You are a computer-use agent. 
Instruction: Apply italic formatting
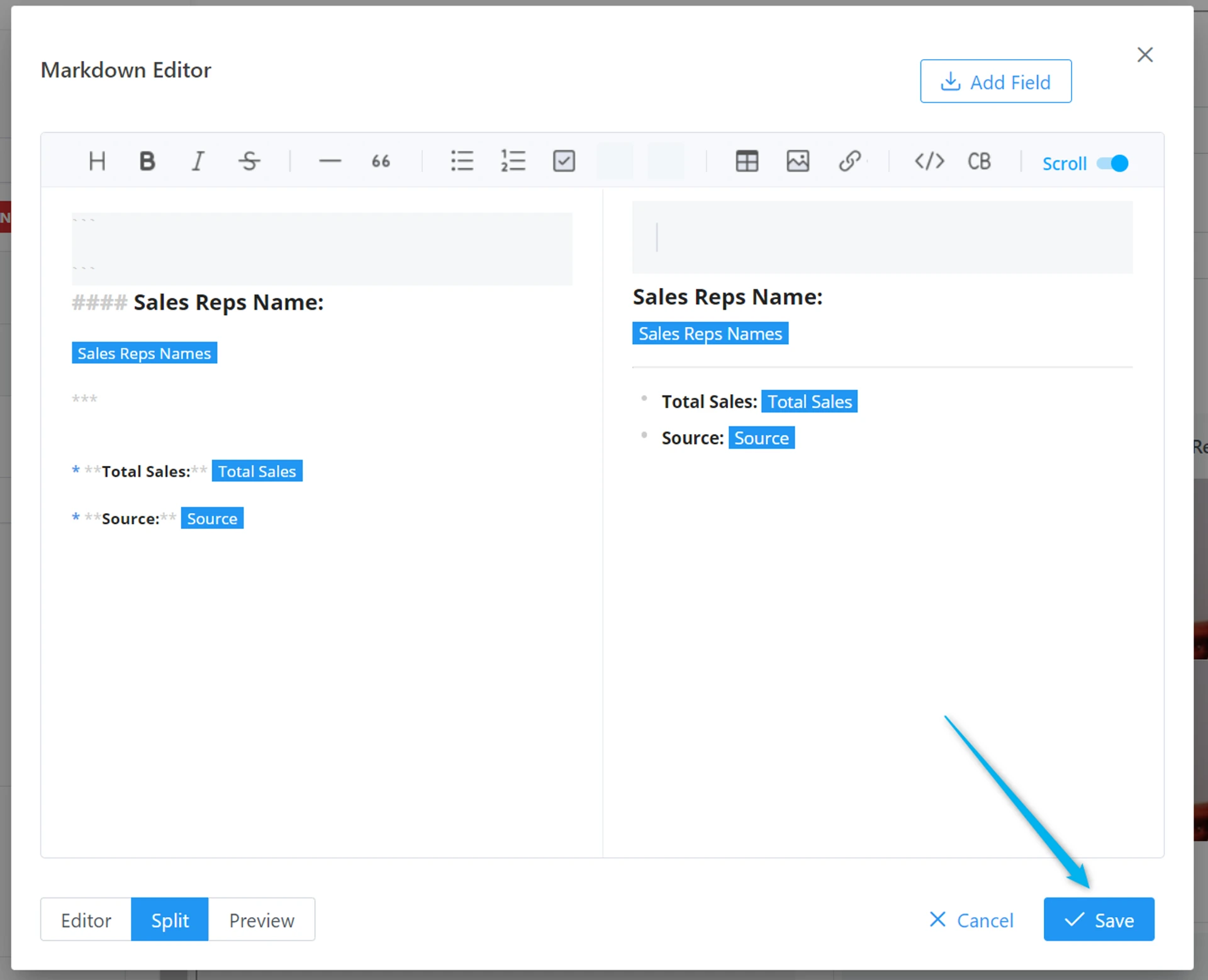tap(198, 162)
